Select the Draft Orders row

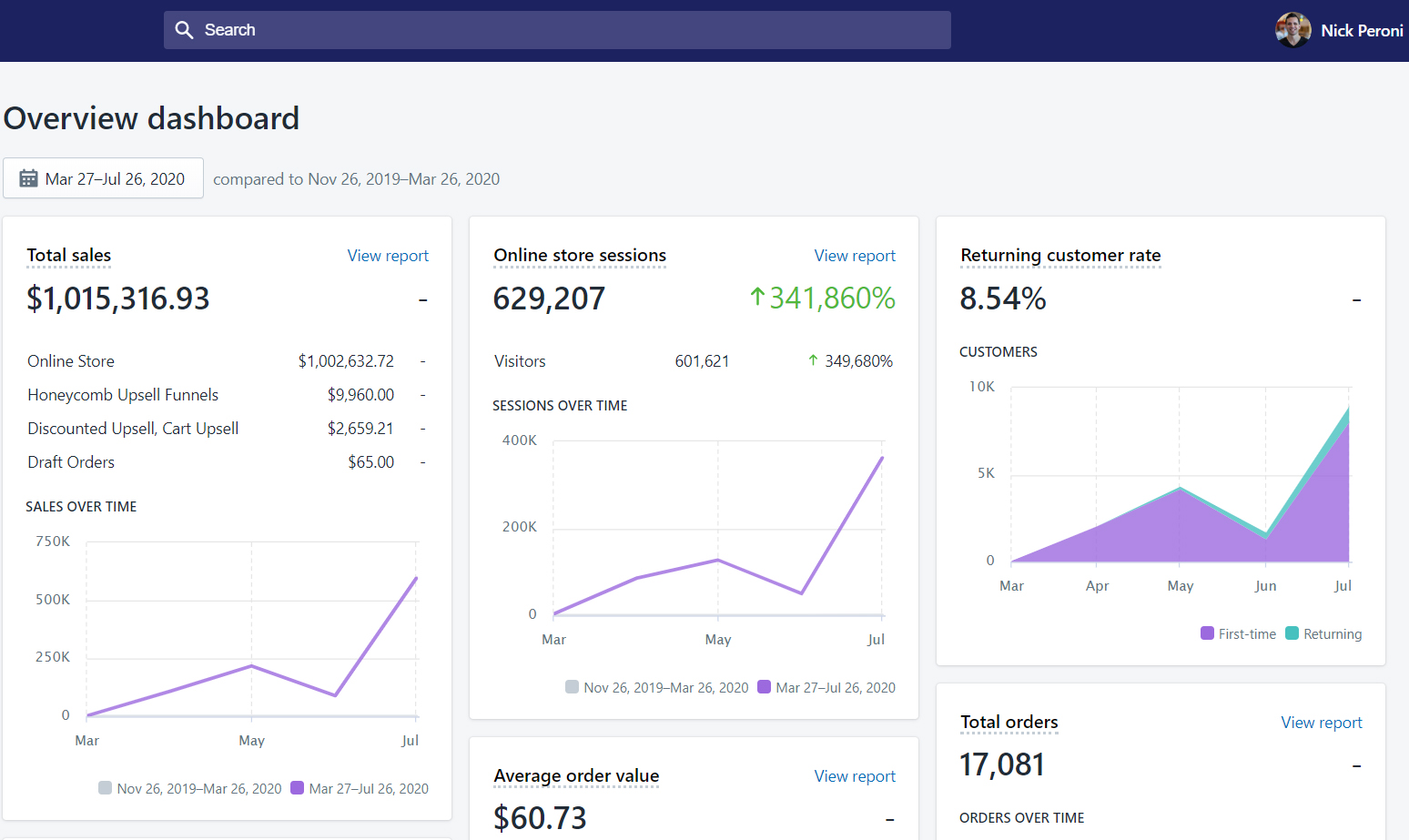[227, 462]
